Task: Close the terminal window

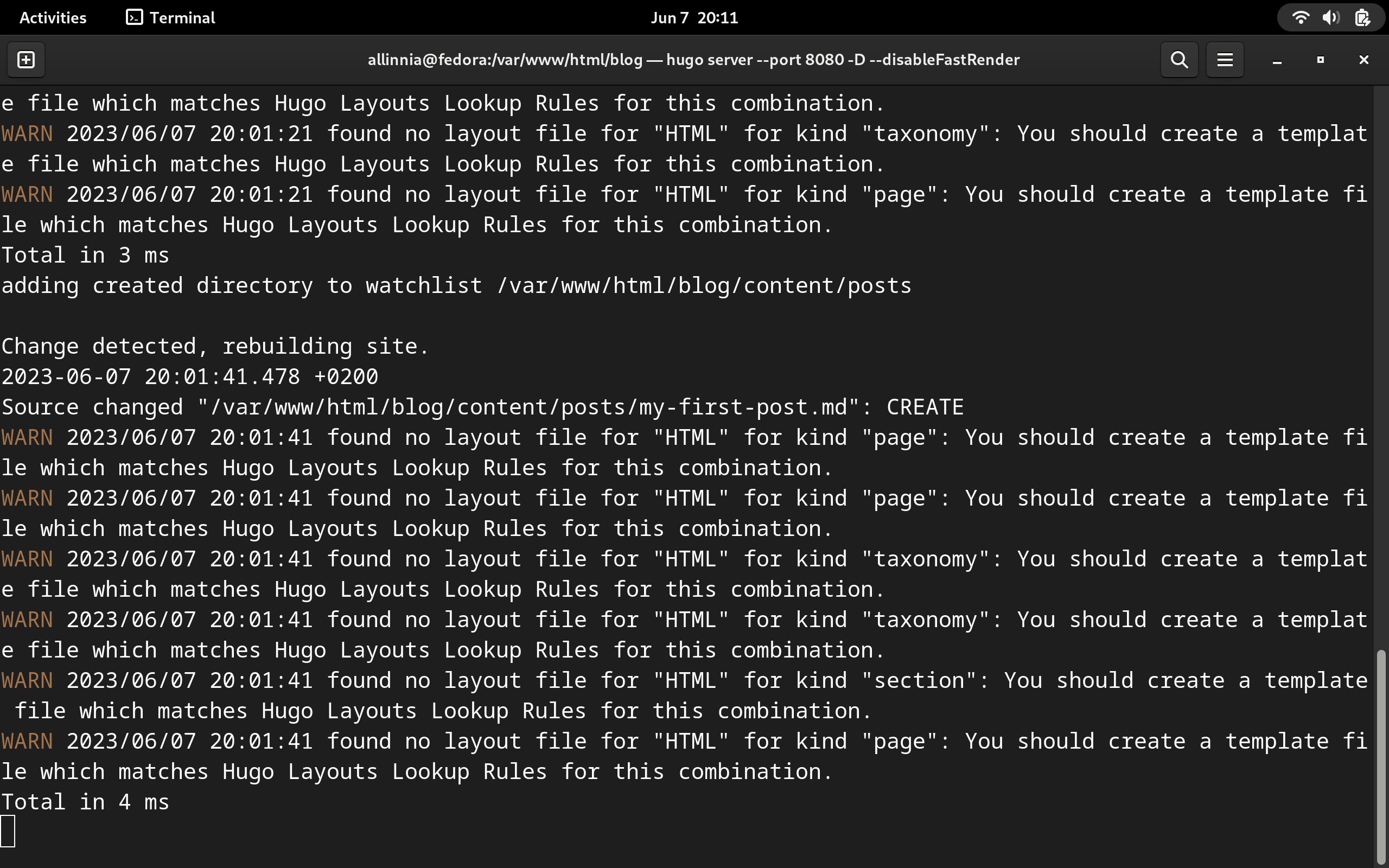Action: pos(1363,60)
